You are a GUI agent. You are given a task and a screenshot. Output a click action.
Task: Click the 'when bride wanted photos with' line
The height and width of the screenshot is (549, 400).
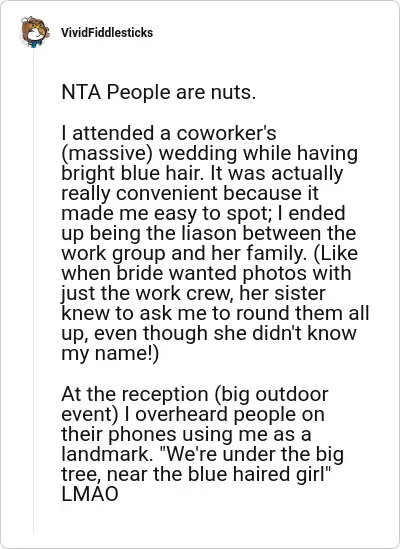click(x=206, y=273)
